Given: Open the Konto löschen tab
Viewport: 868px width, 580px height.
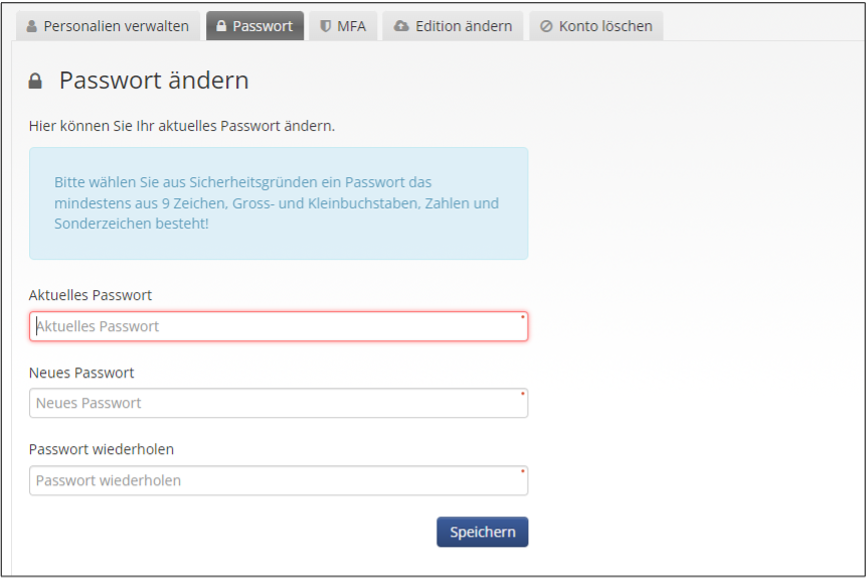Looking at the screenshot, I should point(596,26).
